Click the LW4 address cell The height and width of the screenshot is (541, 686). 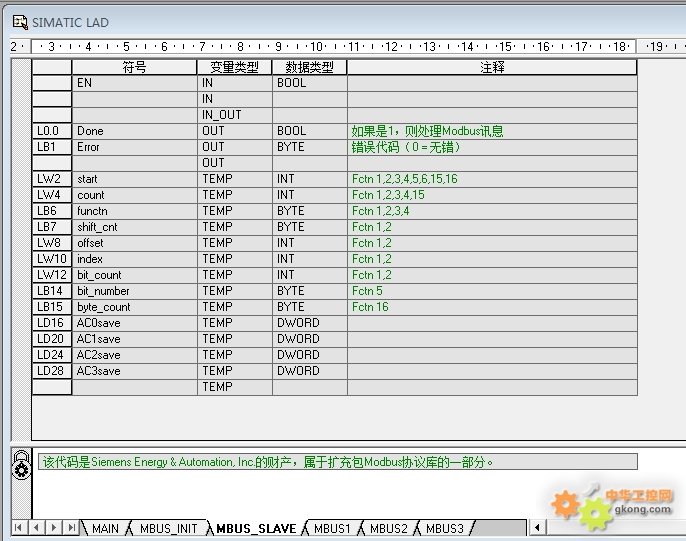click(x=52, y=195)
